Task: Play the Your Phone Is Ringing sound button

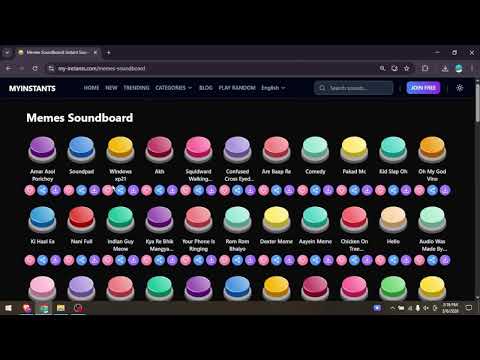Action: tap(198, 219)
